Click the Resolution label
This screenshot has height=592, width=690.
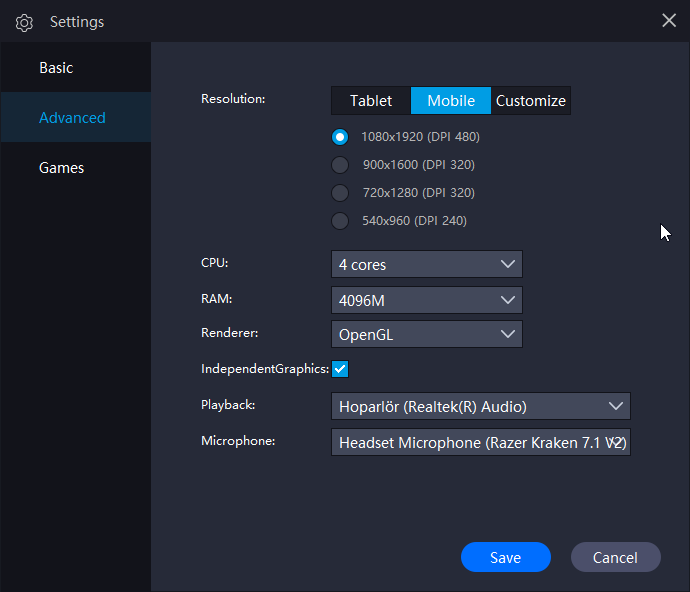point(233,99)
